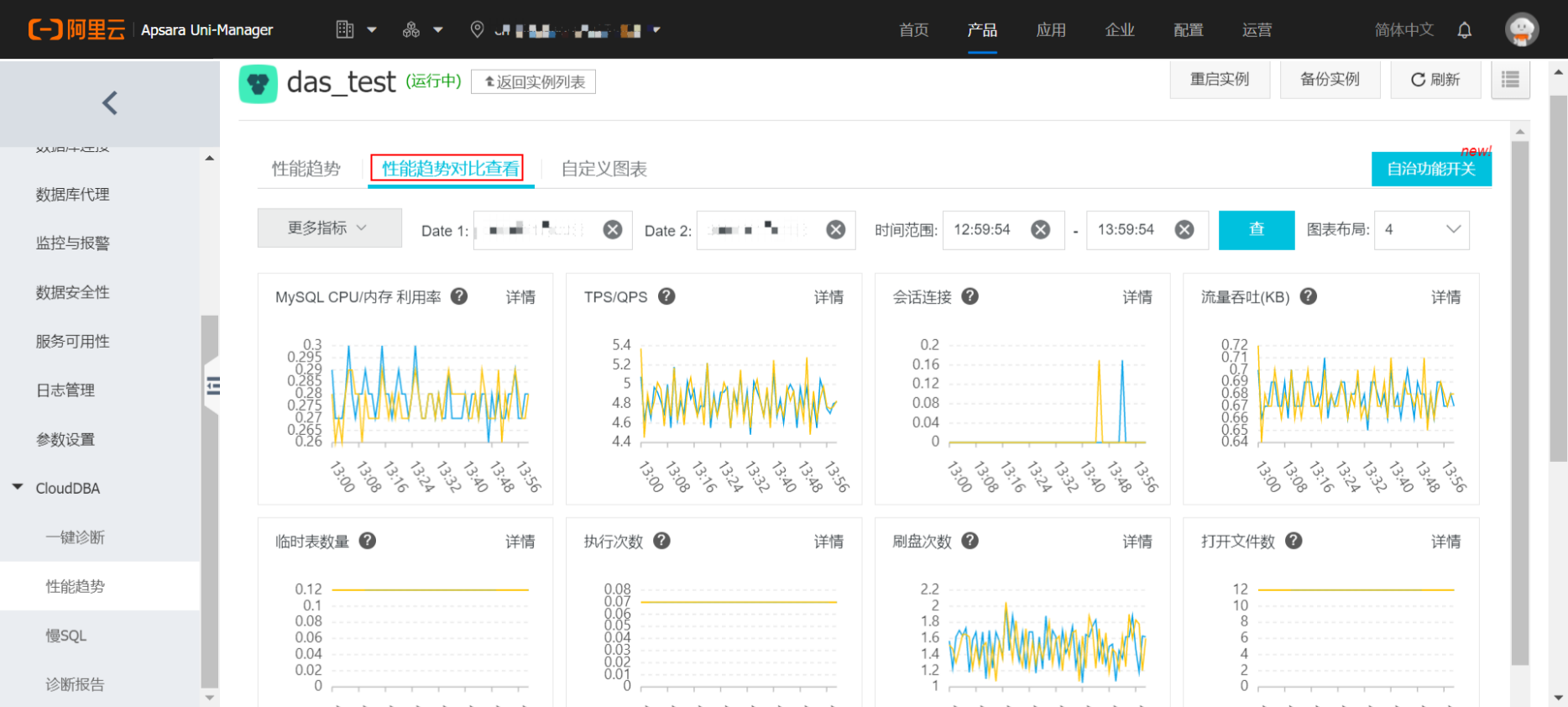
Task: Open the 图表布局 dropdown showing 4
Action: pyautogui.click(x=1422, y=230)
